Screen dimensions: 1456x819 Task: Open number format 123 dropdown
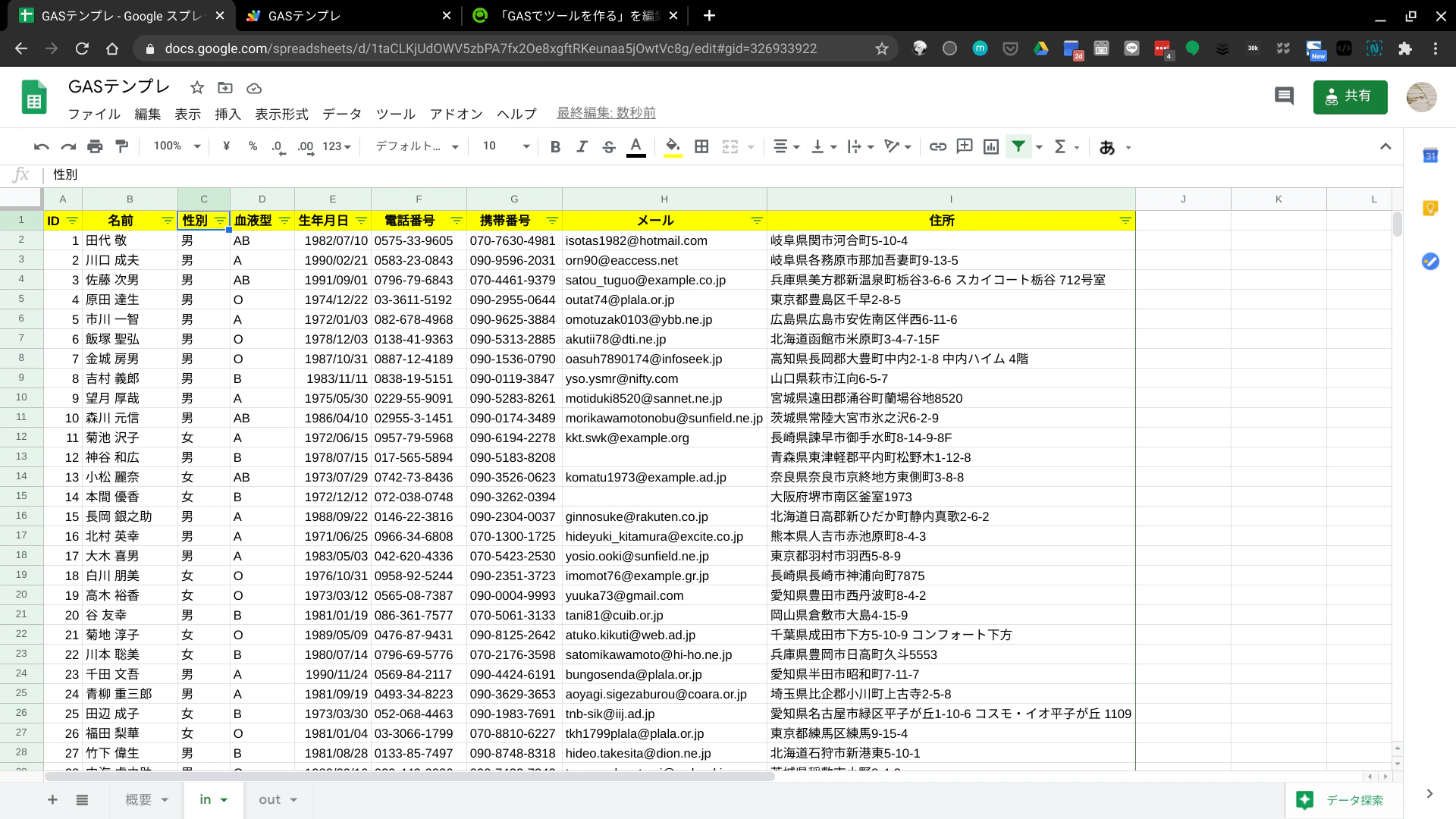pos(337,146)
